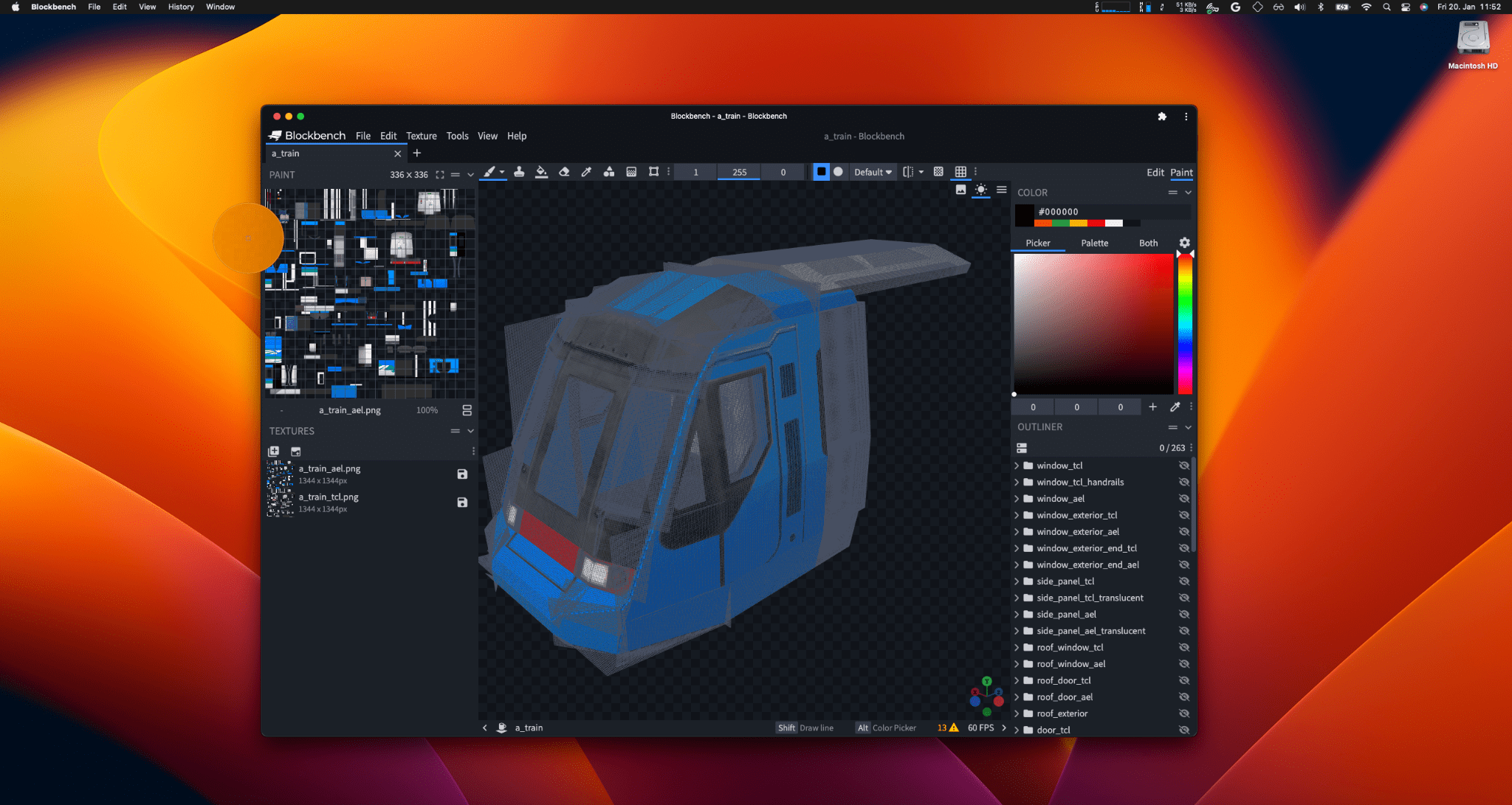1512x805 pixels.
Task: Toggle visibility of window_tcl layer
Action: click(x=1186, y=465)
